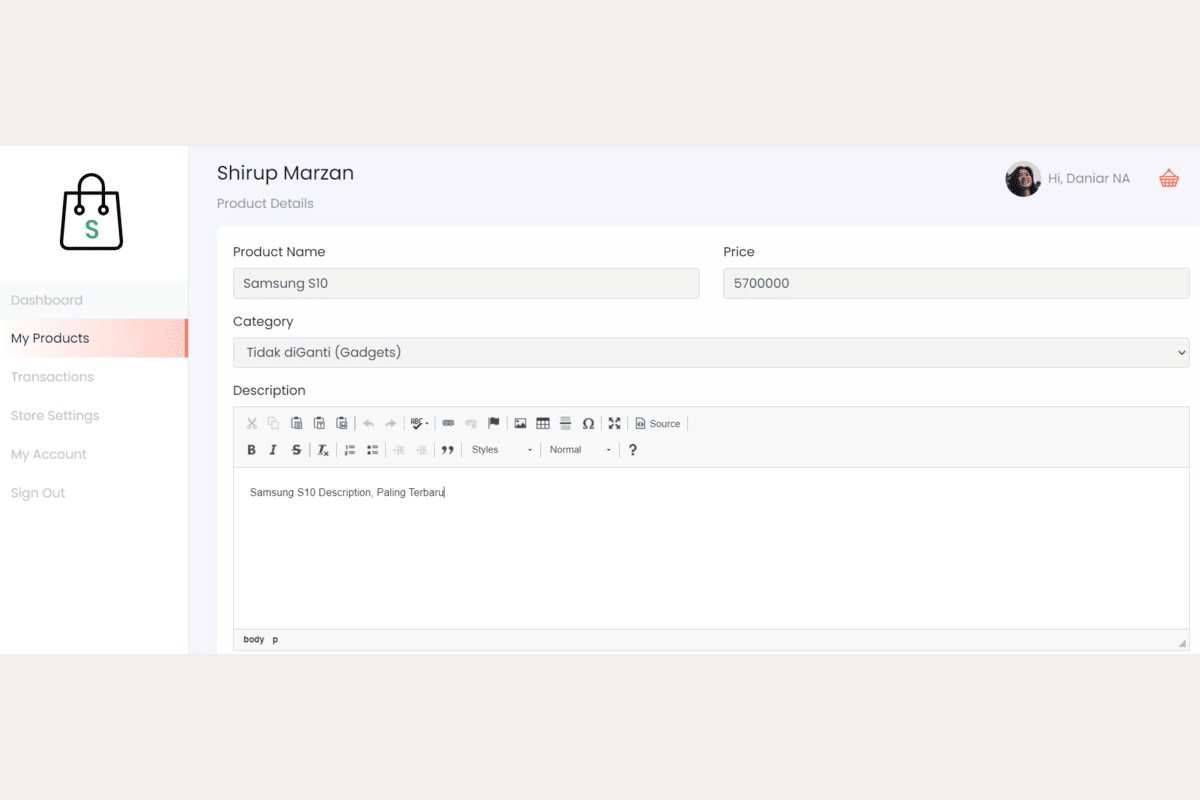The height and width of the screenshot is (800, 1200).
Task: Go to Transactions in the sidebar
Action: 52,377
